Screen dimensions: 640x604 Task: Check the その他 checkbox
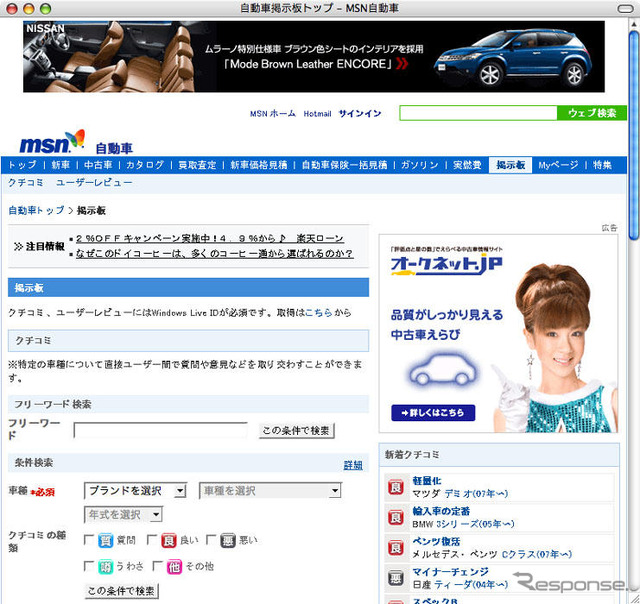(x=158, y=566)
